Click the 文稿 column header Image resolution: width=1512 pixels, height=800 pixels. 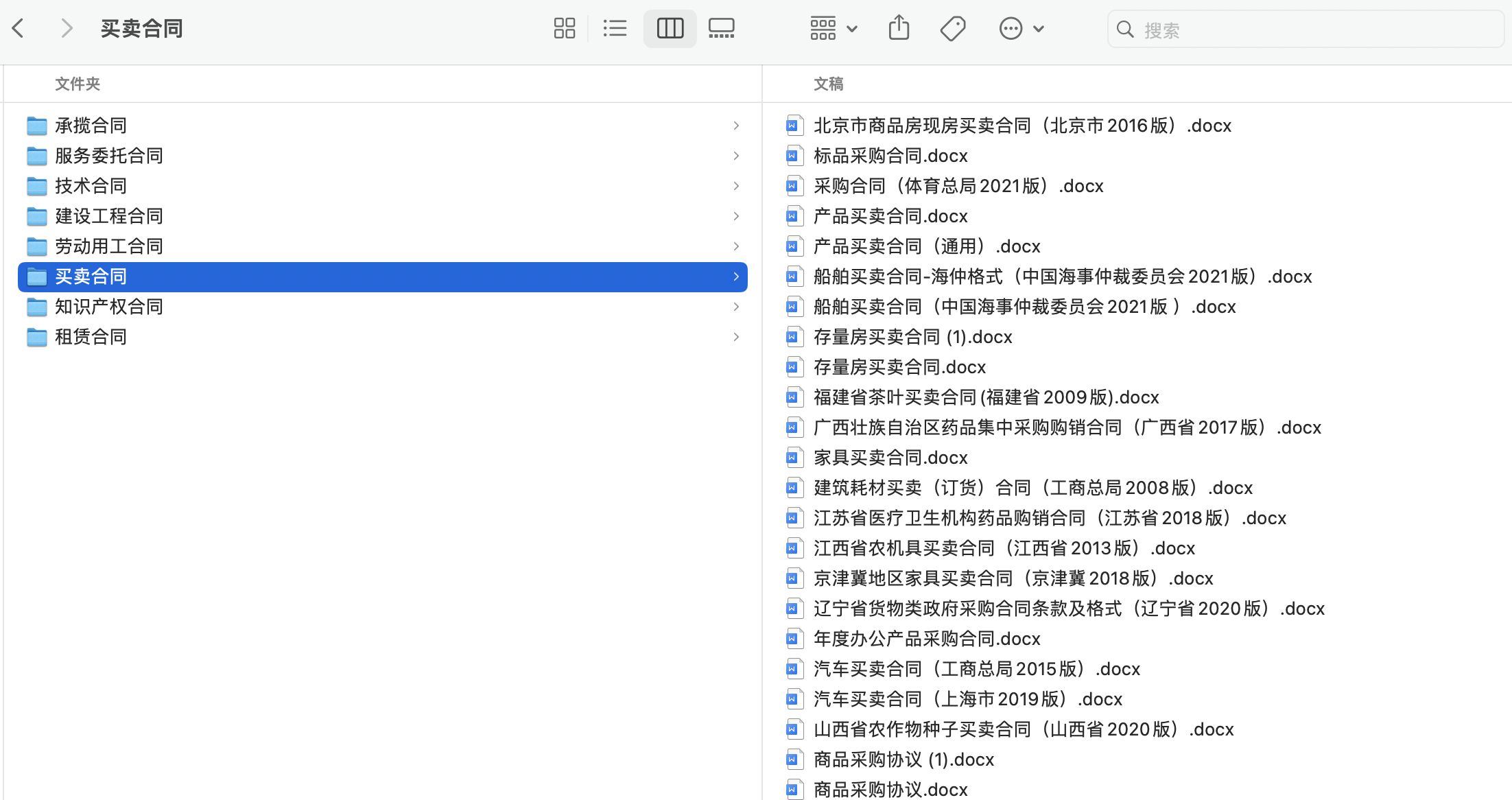[829, 84]
